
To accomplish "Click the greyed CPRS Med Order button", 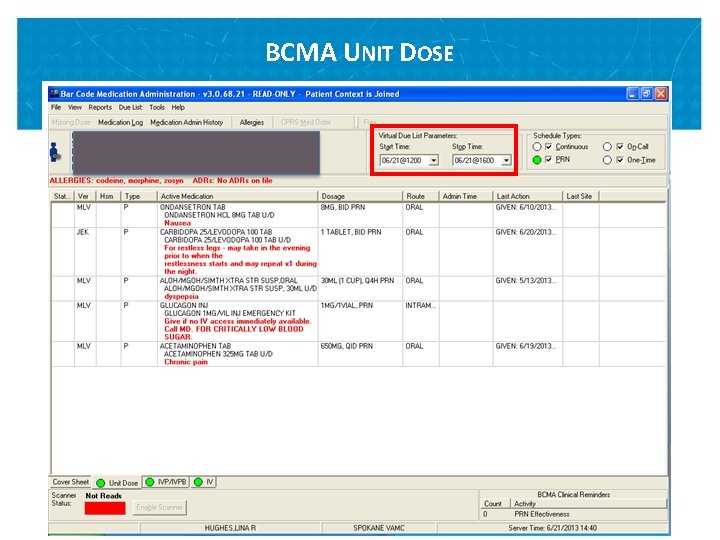I will [306, 122].
